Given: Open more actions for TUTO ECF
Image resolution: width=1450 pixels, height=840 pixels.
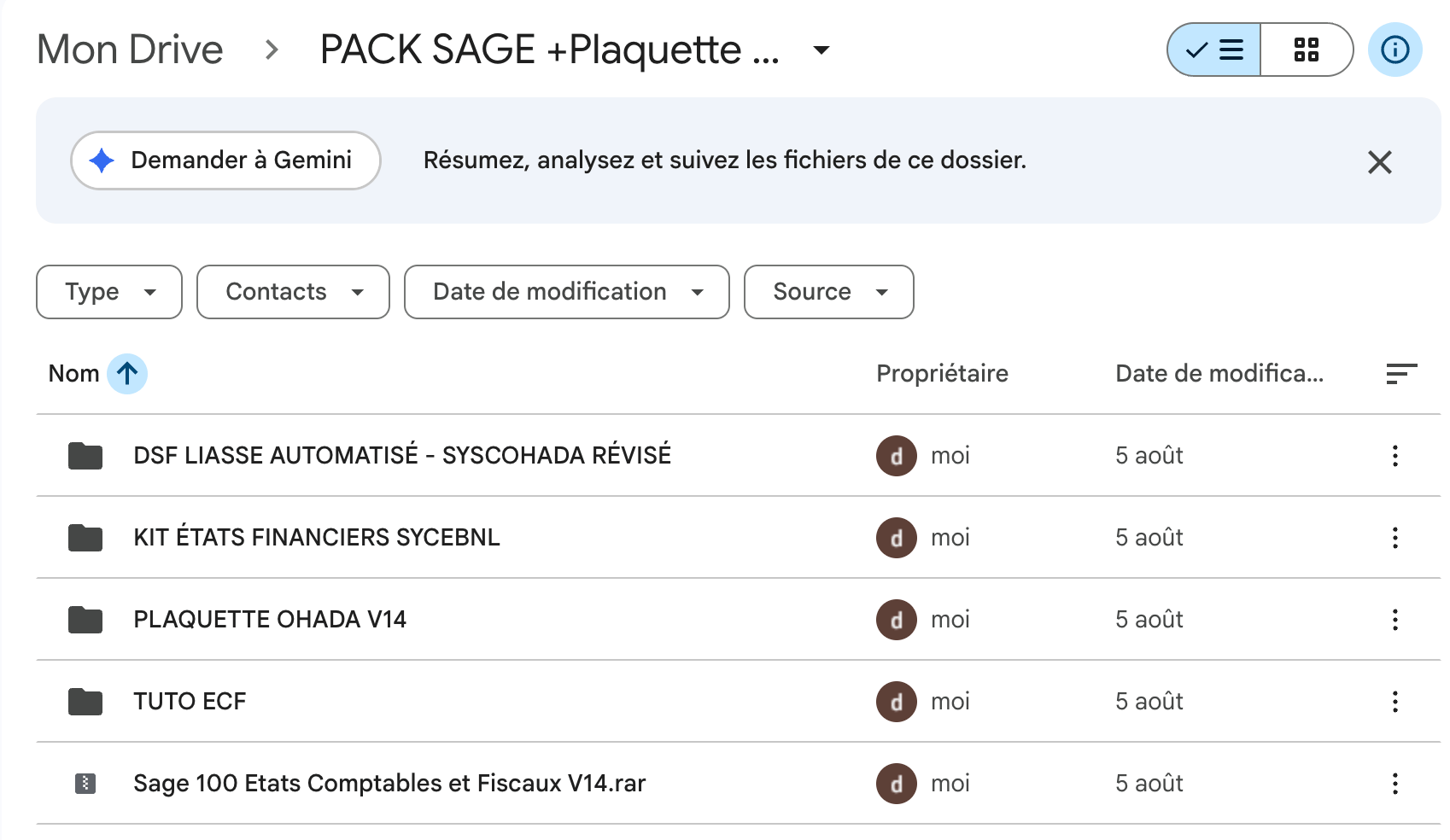Looking at the screenshot, I should click(x=1395, y=702).
